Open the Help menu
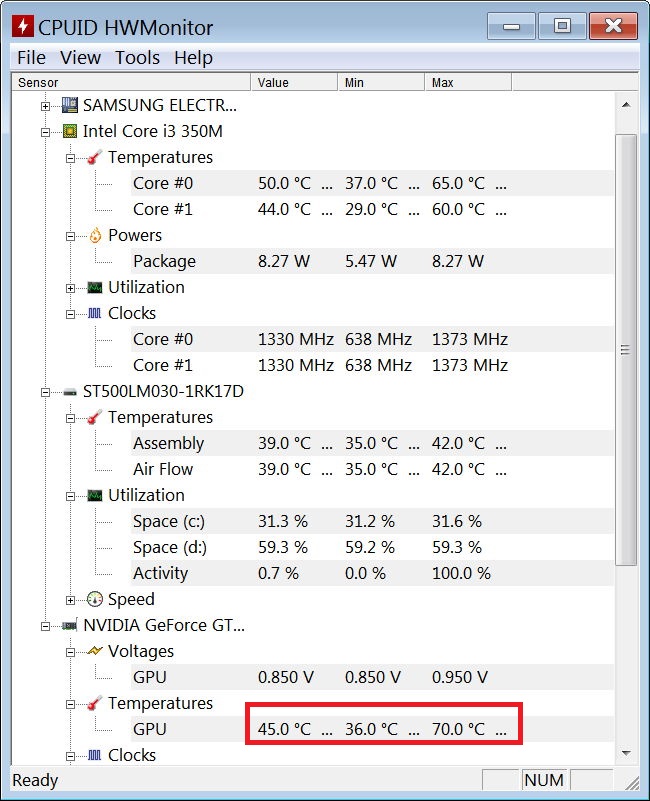Image resolution: width=650 pixels, height=801 pixels. pyautogui.click(x=193, y=58)
